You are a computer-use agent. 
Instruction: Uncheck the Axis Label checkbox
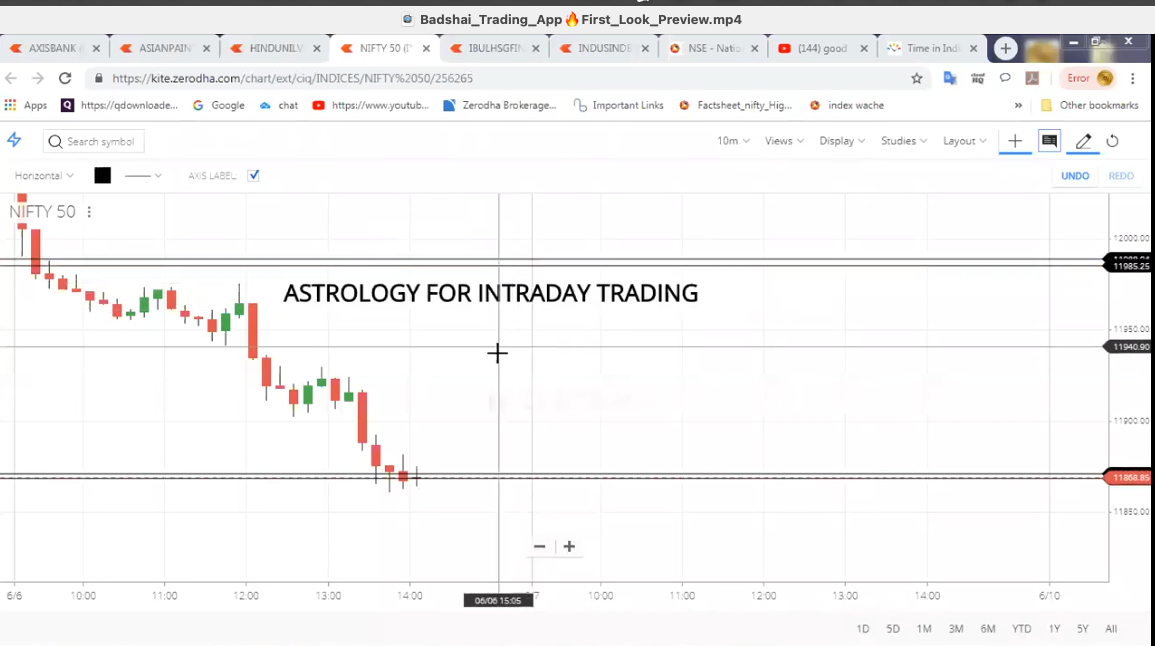pyautogui.click(x=254, y=175)
